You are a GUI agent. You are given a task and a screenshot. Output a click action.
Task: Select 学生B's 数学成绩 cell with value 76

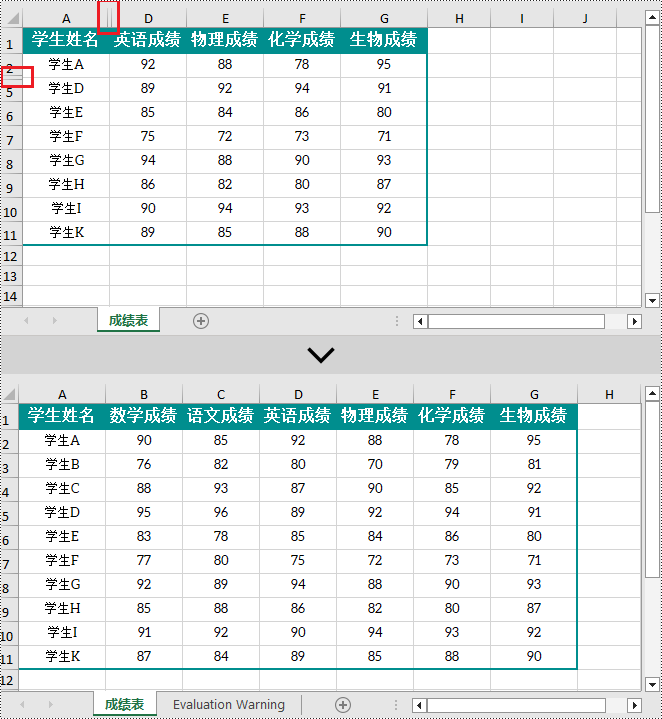pos(144,465)
